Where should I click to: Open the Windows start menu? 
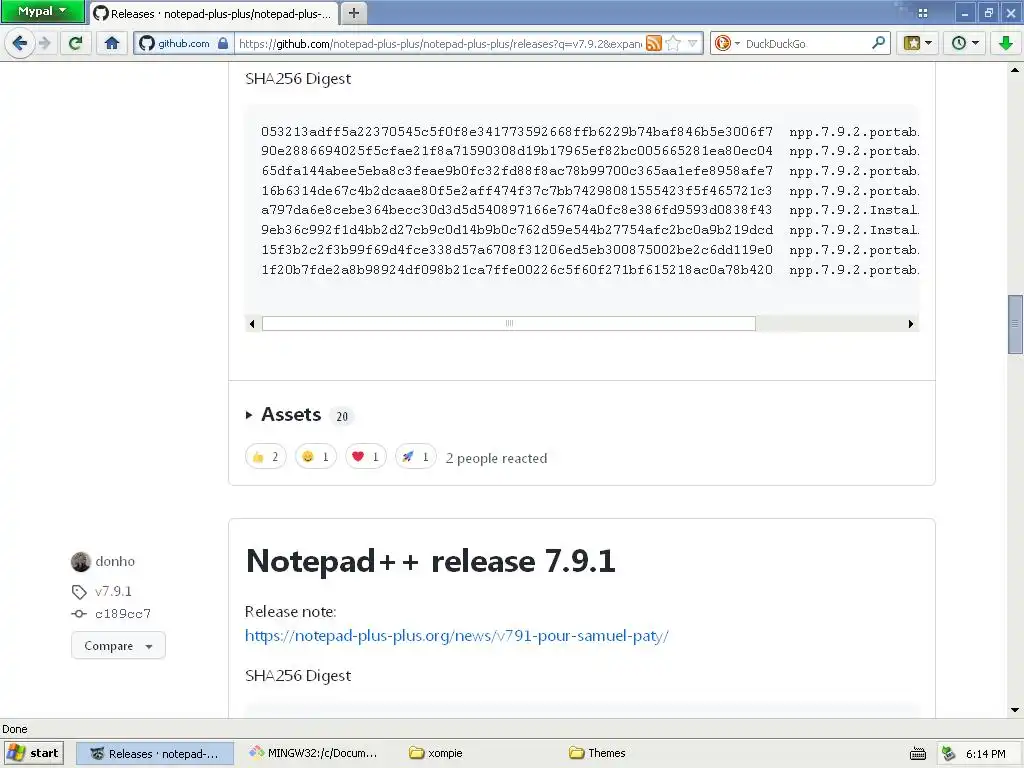click(x=34, y=753)
